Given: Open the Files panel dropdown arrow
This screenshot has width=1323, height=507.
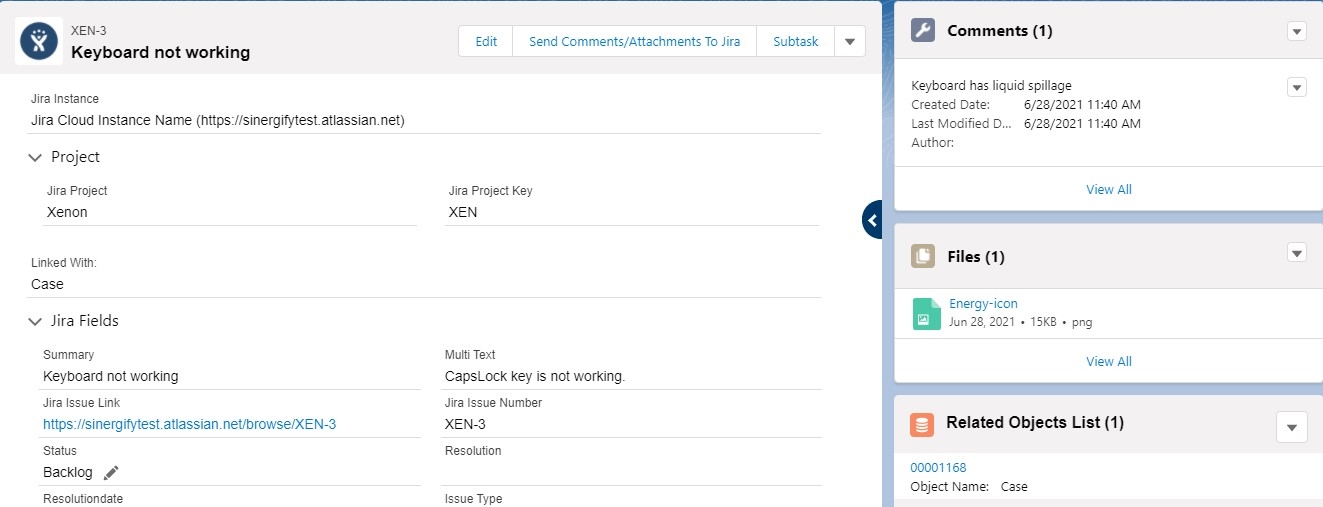Looking at the screenshot, I should 1297,252.
